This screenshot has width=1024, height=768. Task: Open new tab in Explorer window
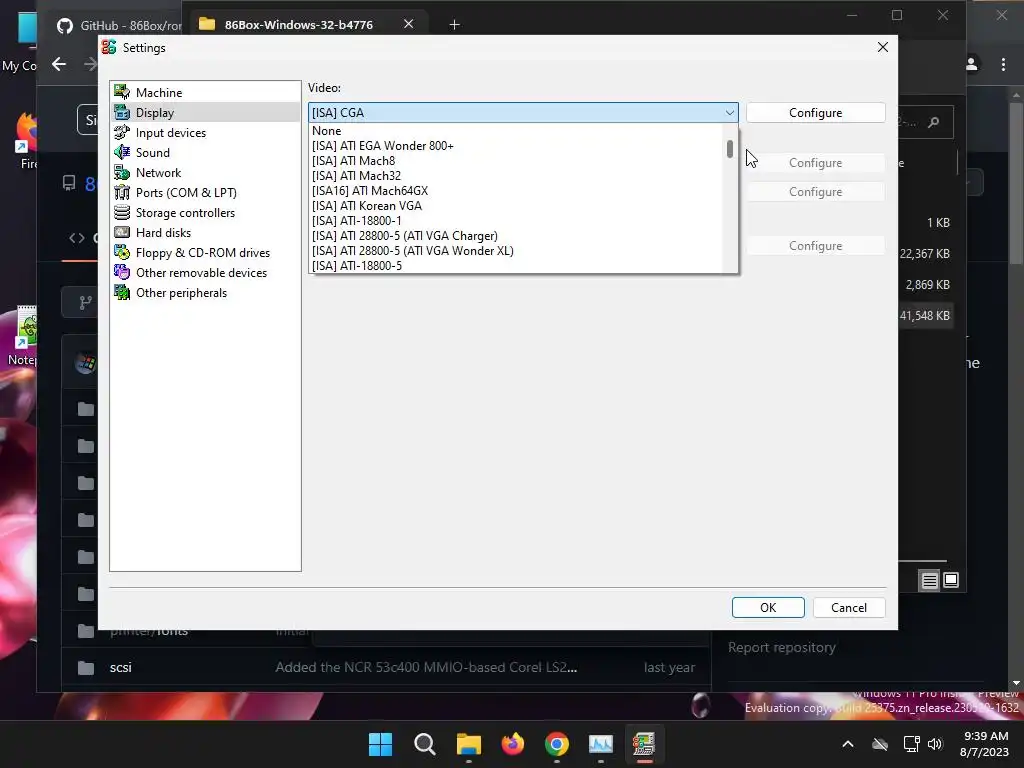pyautogui.click(x=455, y=25)
